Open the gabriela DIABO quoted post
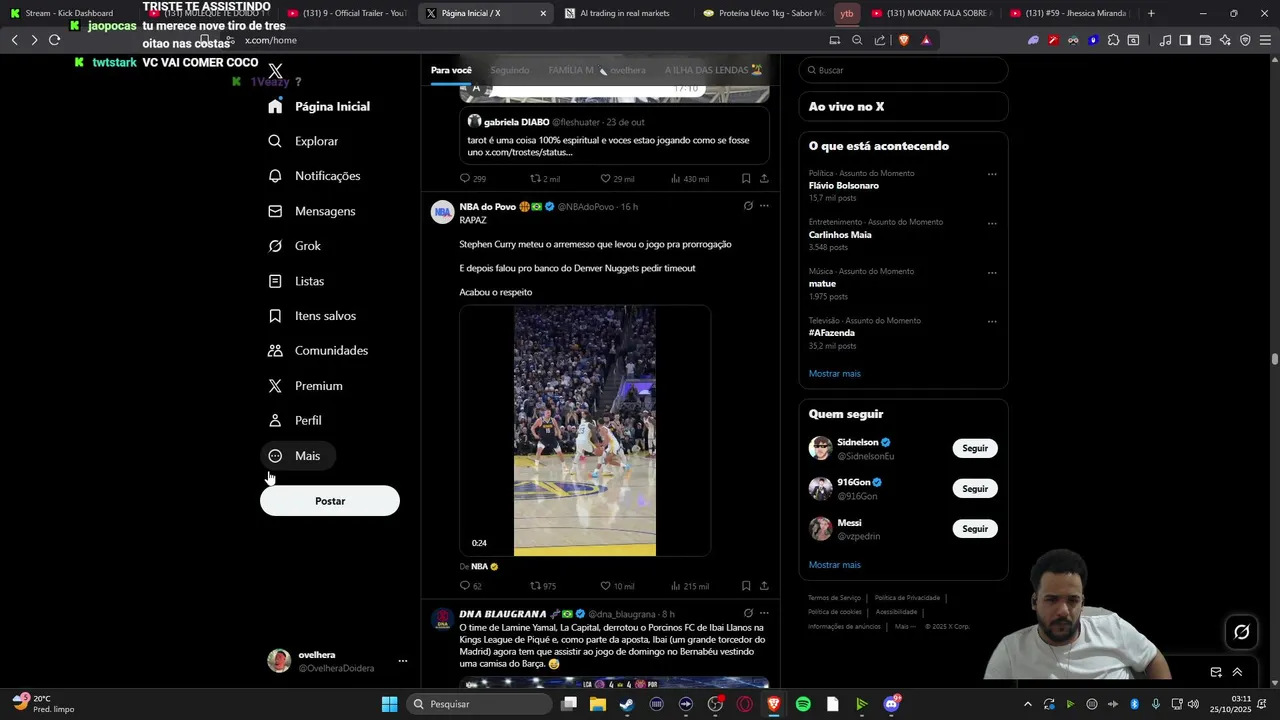 [x=614, y=136]
